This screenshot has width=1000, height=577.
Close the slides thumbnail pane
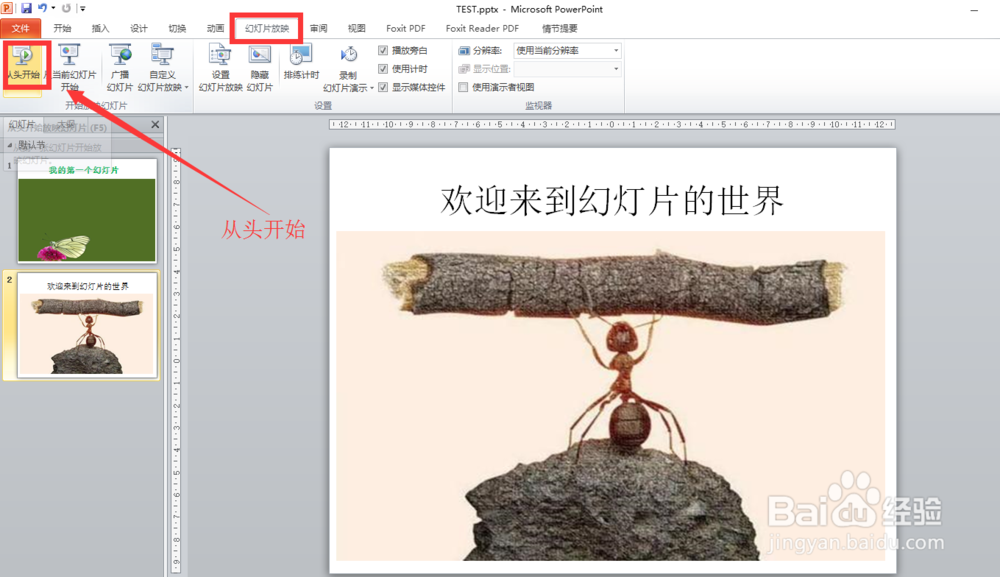[155, 124]
